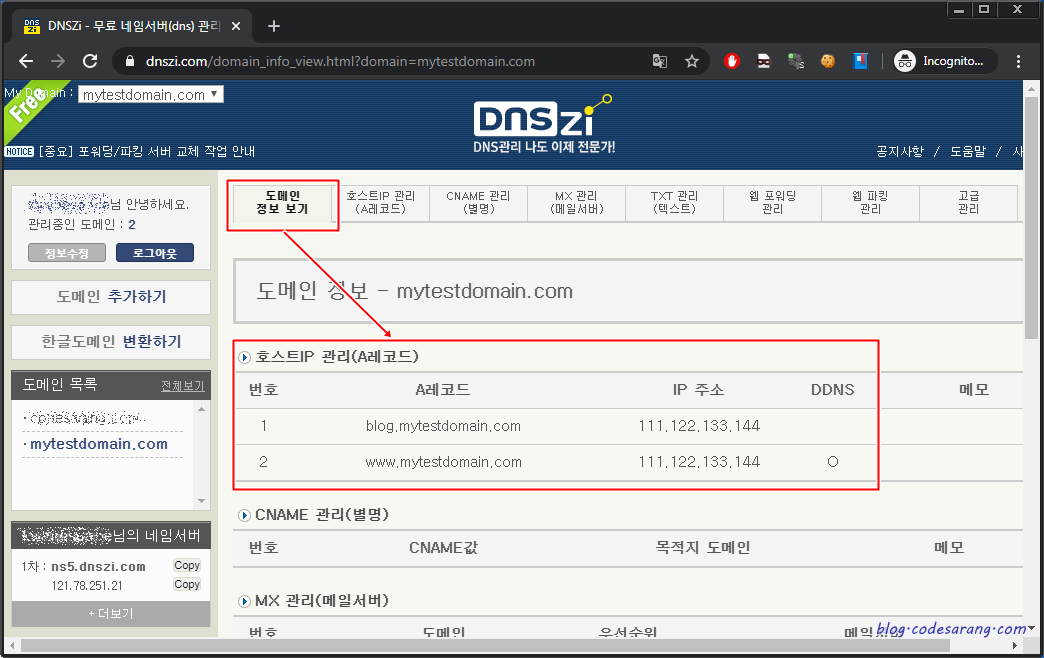Click the DDNS circle mark for www record
The height and width of the screenshot is (658, 1044).
833,462
